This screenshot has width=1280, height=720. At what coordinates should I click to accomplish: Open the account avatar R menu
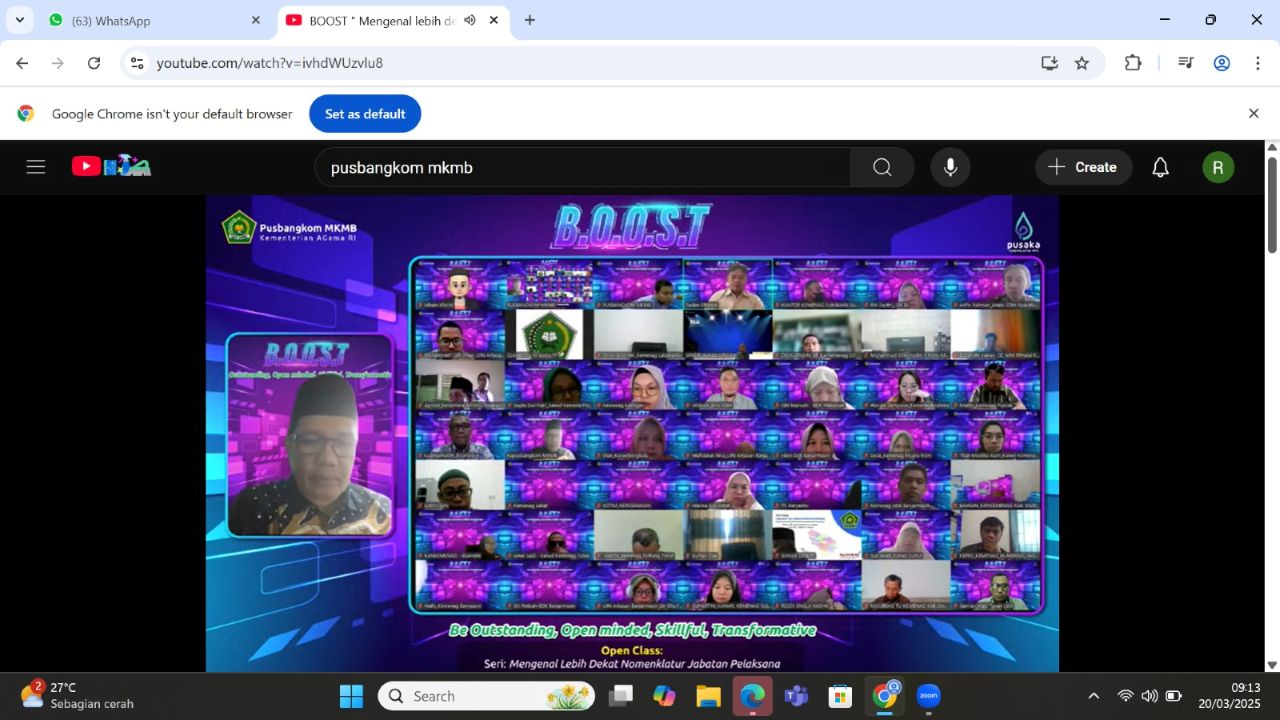[1218, 167]
